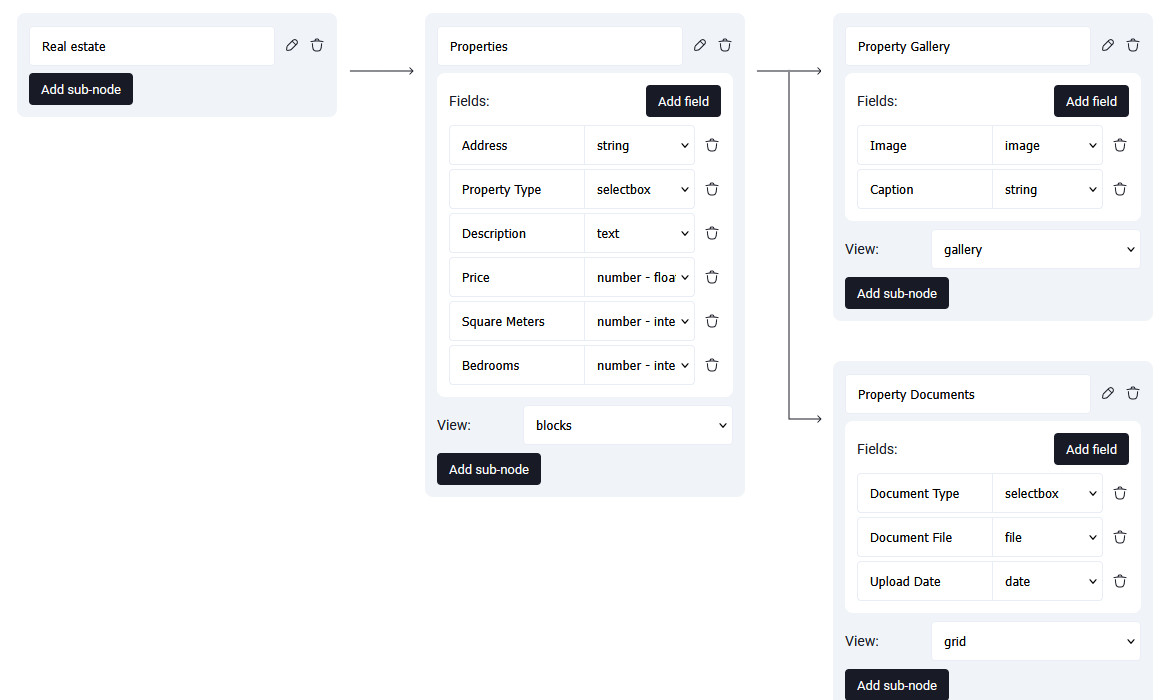Click the pencil icon next to Properties
The height and width of the screenshot is (700, 1170).
click(700, 45)
